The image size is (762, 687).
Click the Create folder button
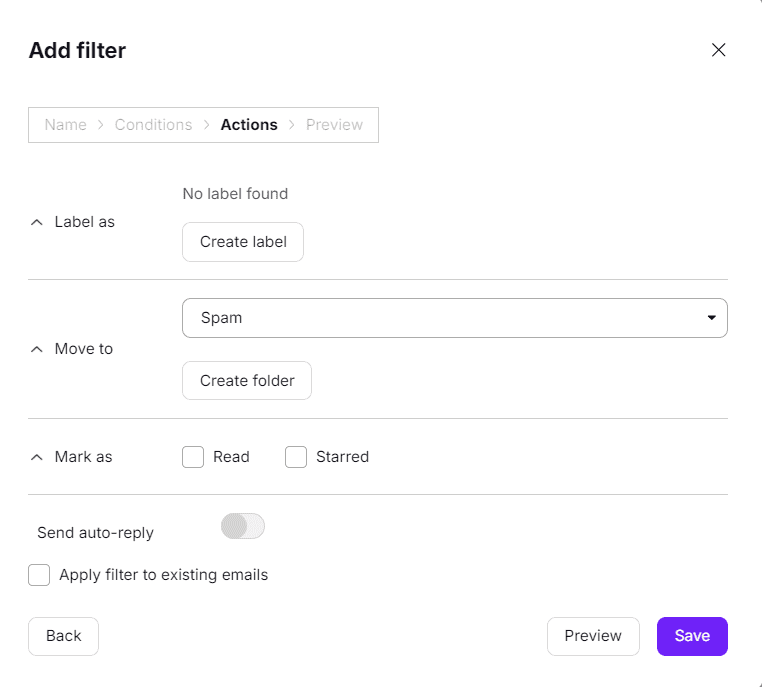(x=247, y=381)
